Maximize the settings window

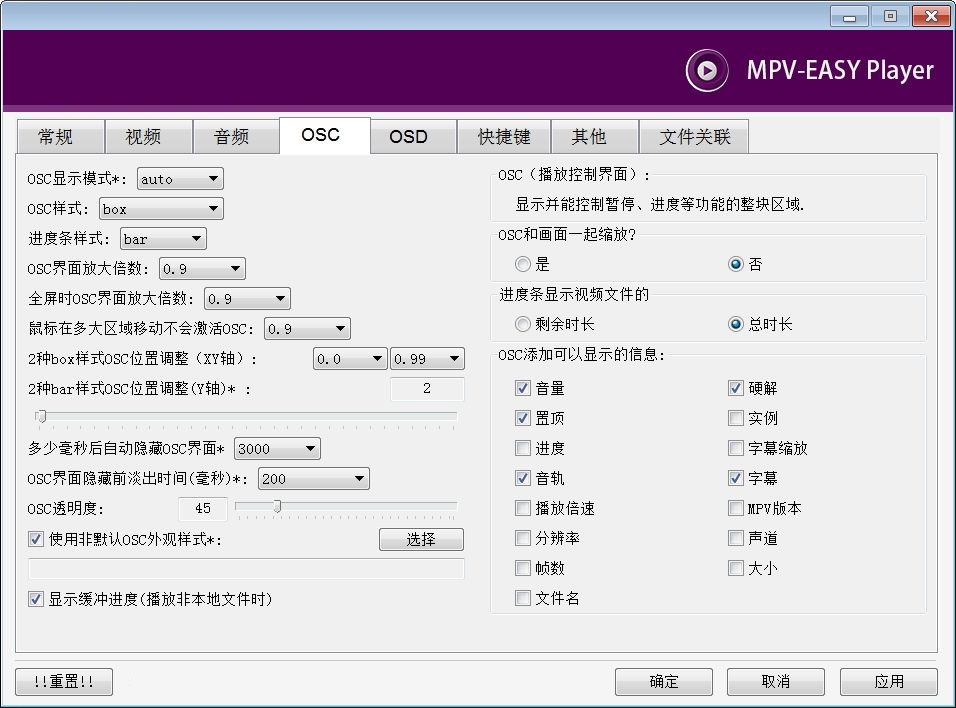click(x=890, y=16)
